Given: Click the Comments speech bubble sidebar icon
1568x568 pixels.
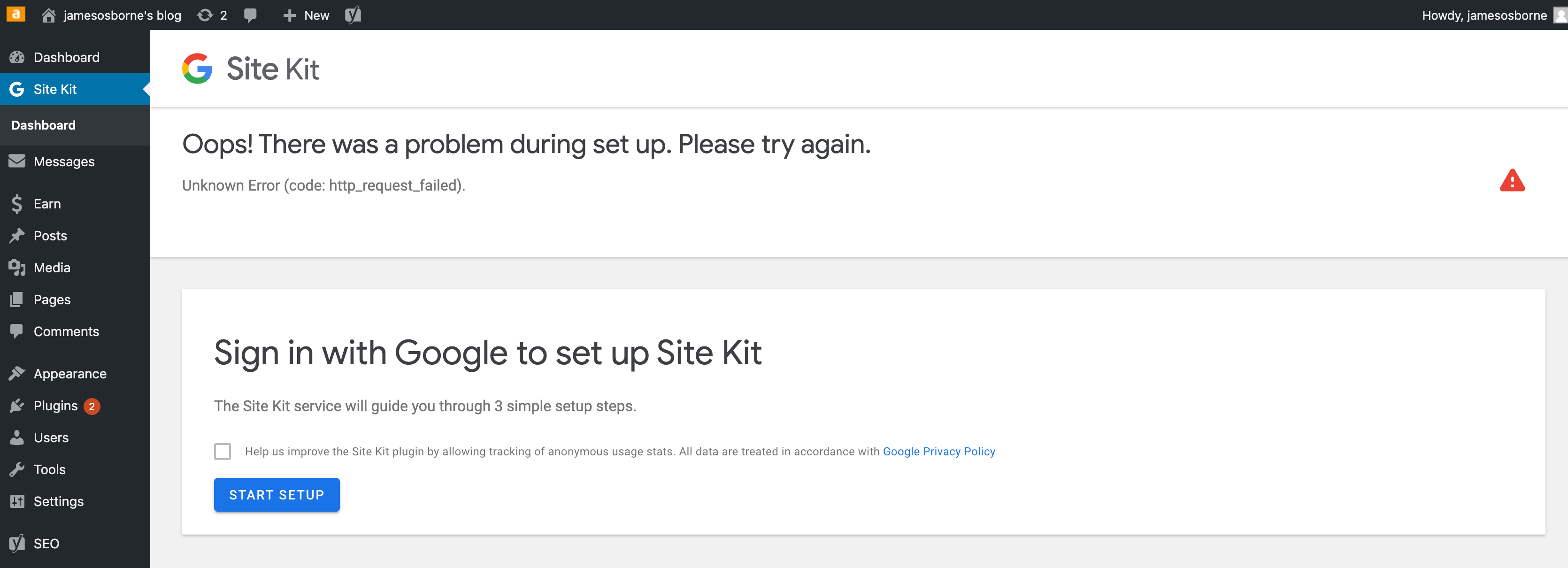Looking at the screenshot, I should pos(17,331).
